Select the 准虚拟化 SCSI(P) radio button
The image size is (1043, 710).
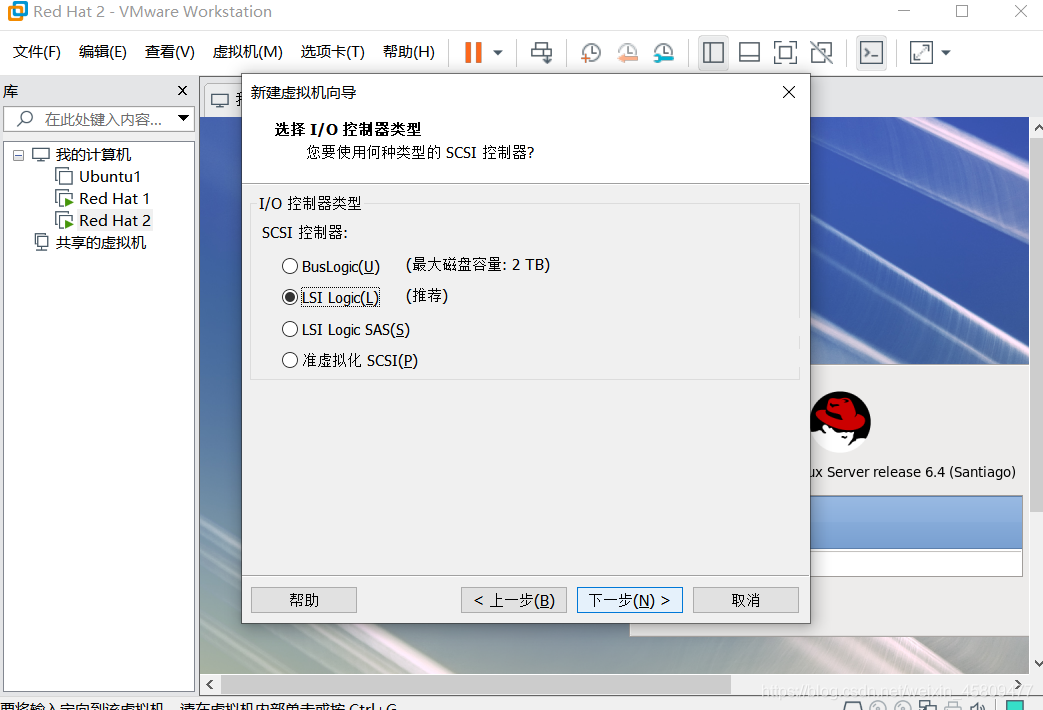[x=289, y=360]
